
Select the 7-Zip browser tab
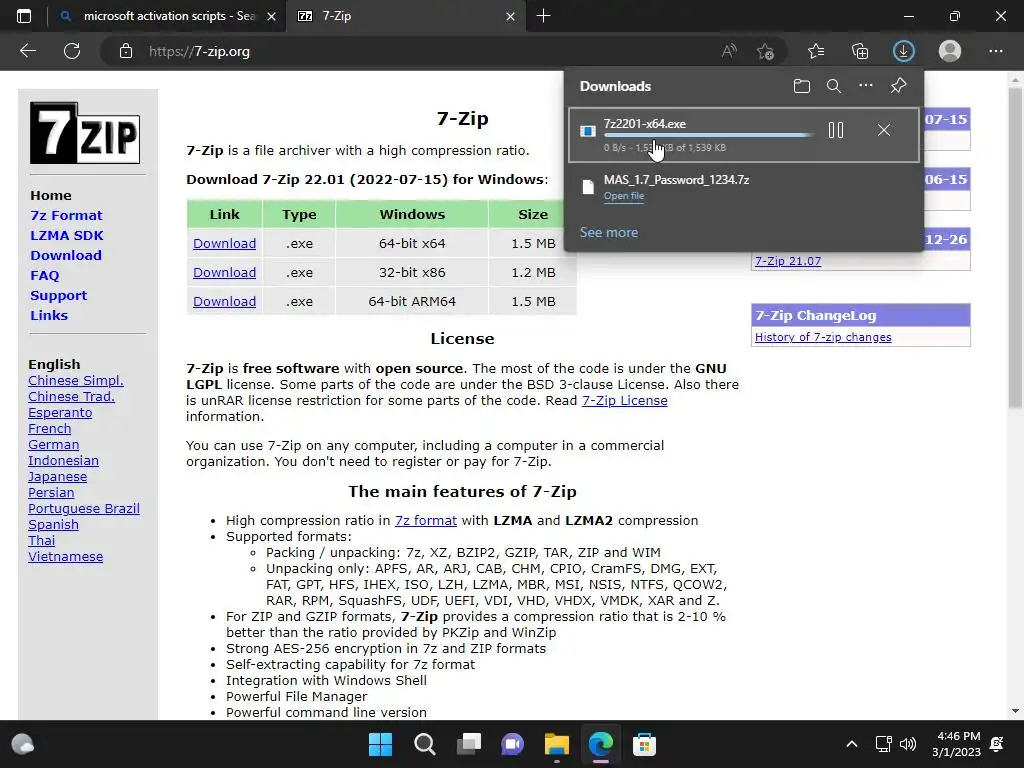pyautogui.click(x=405, y=16)
